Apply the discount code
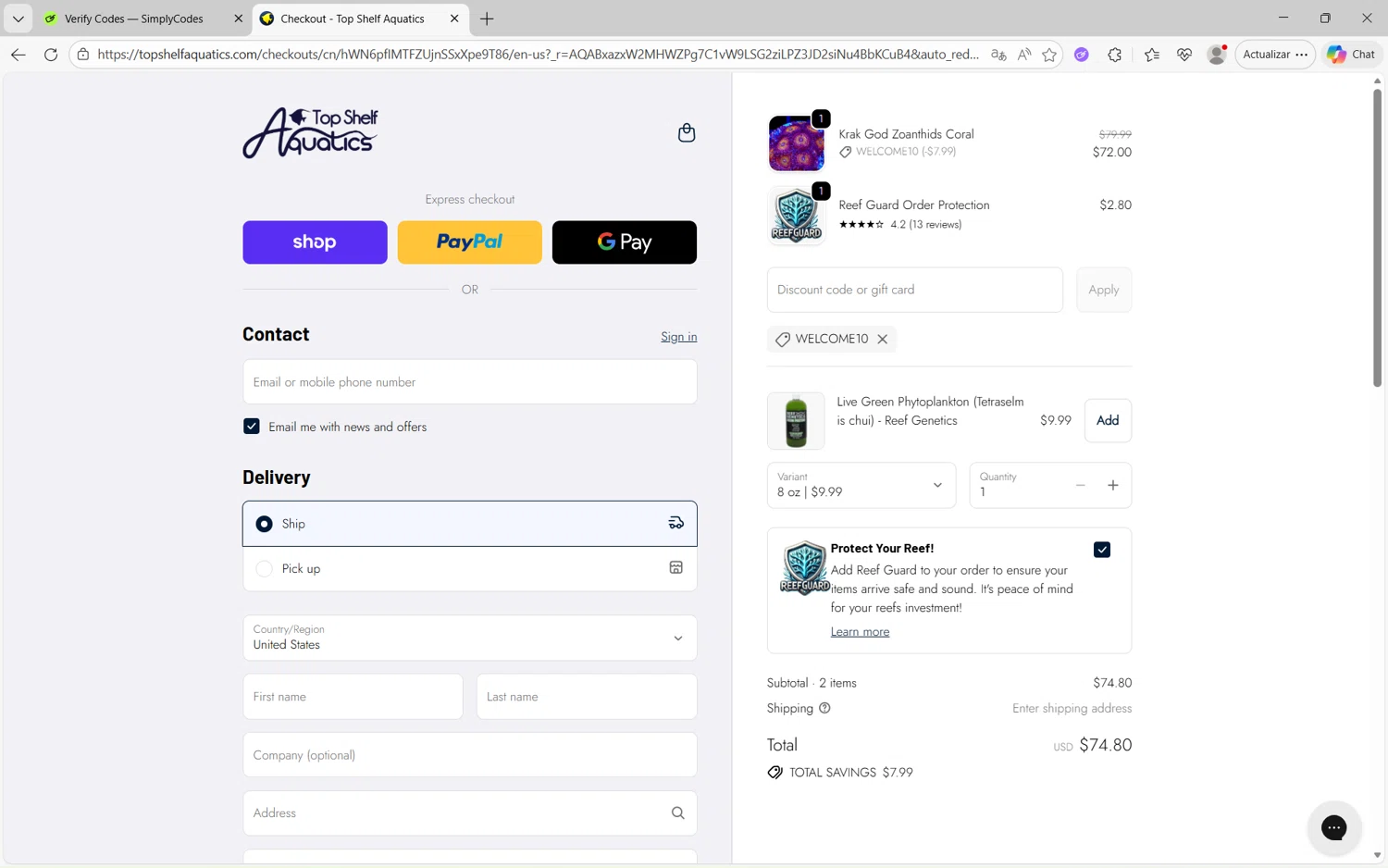Screen dimensions: 1388x868 1104,290
